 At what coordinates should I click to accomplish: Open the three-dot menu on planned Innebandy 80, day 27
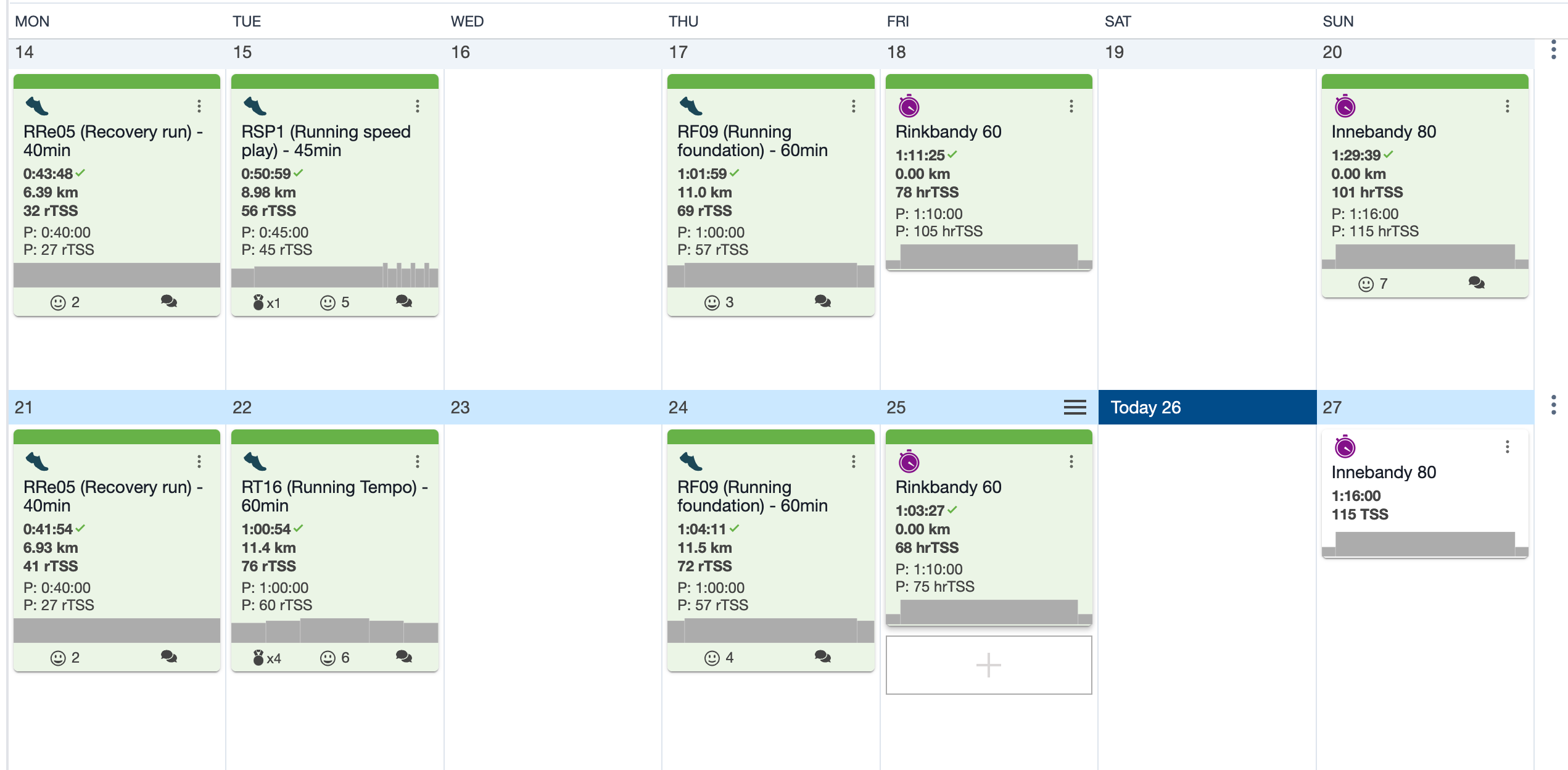point(1508,447)
